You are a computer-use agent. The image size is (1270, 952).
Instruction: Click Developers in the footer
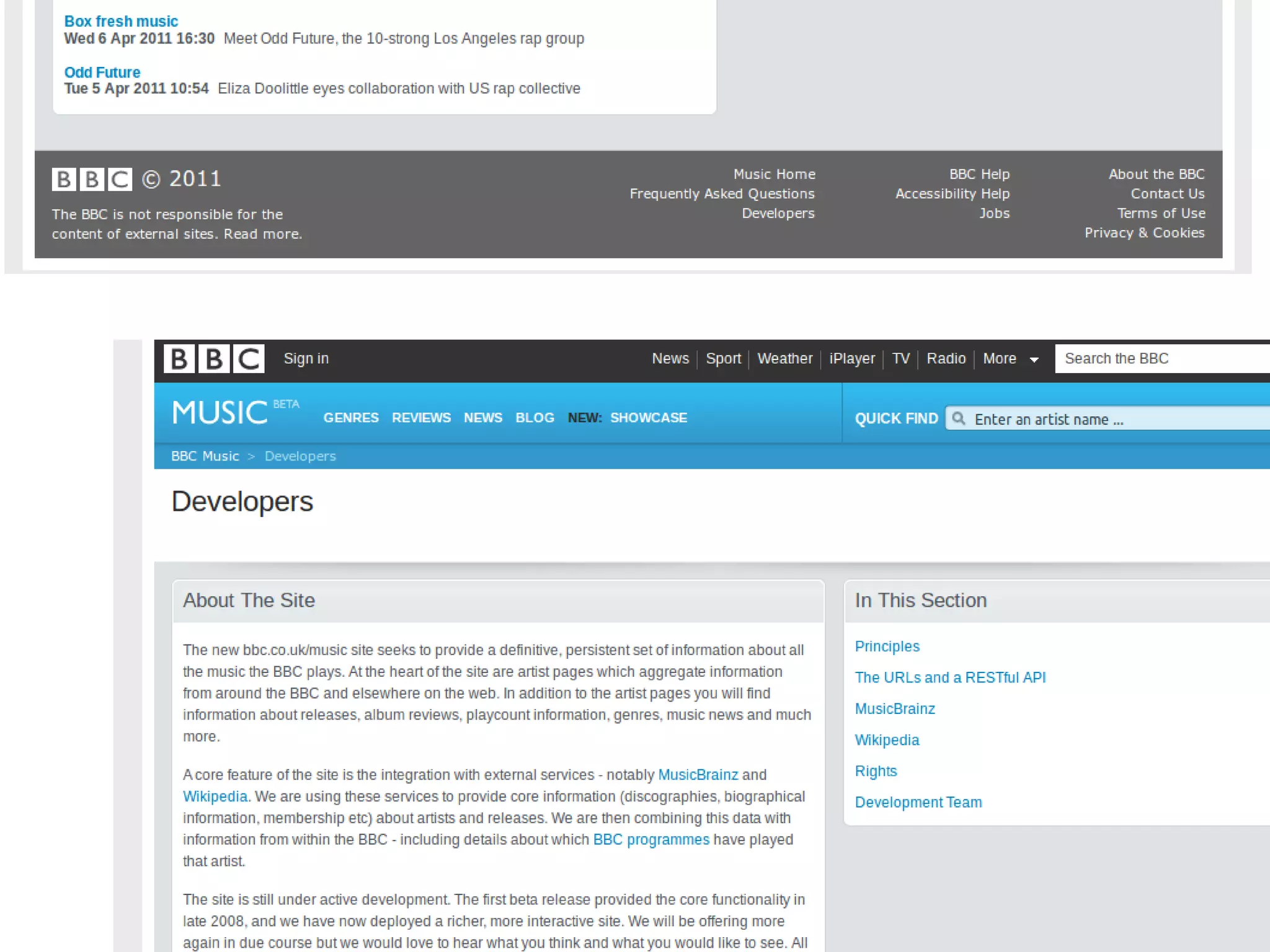pos(778,213)
